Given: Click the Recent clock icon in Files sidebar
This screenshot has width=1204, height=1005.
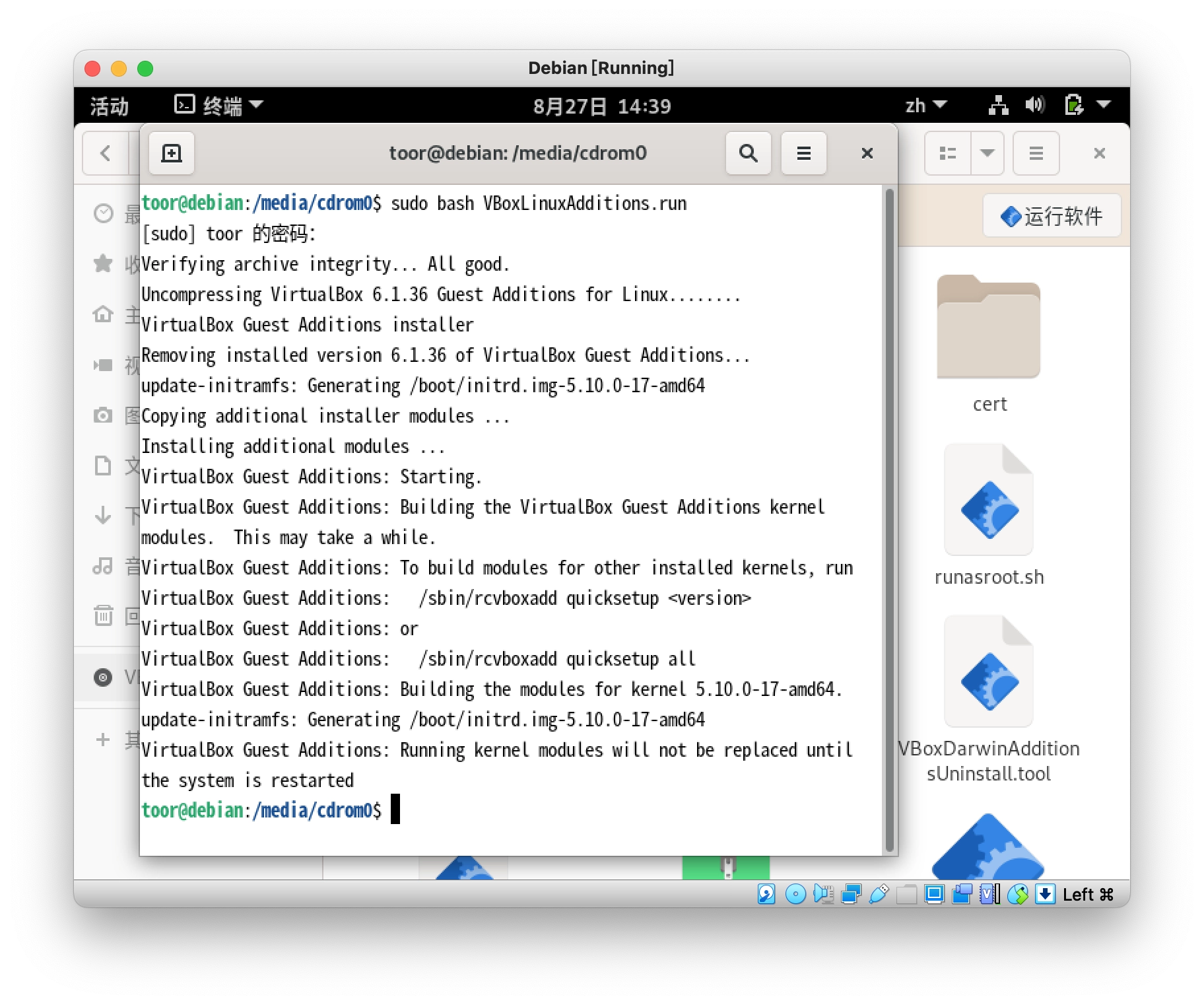Looking at the screenshot, I should pyautogui.click(x=103, y=213).
